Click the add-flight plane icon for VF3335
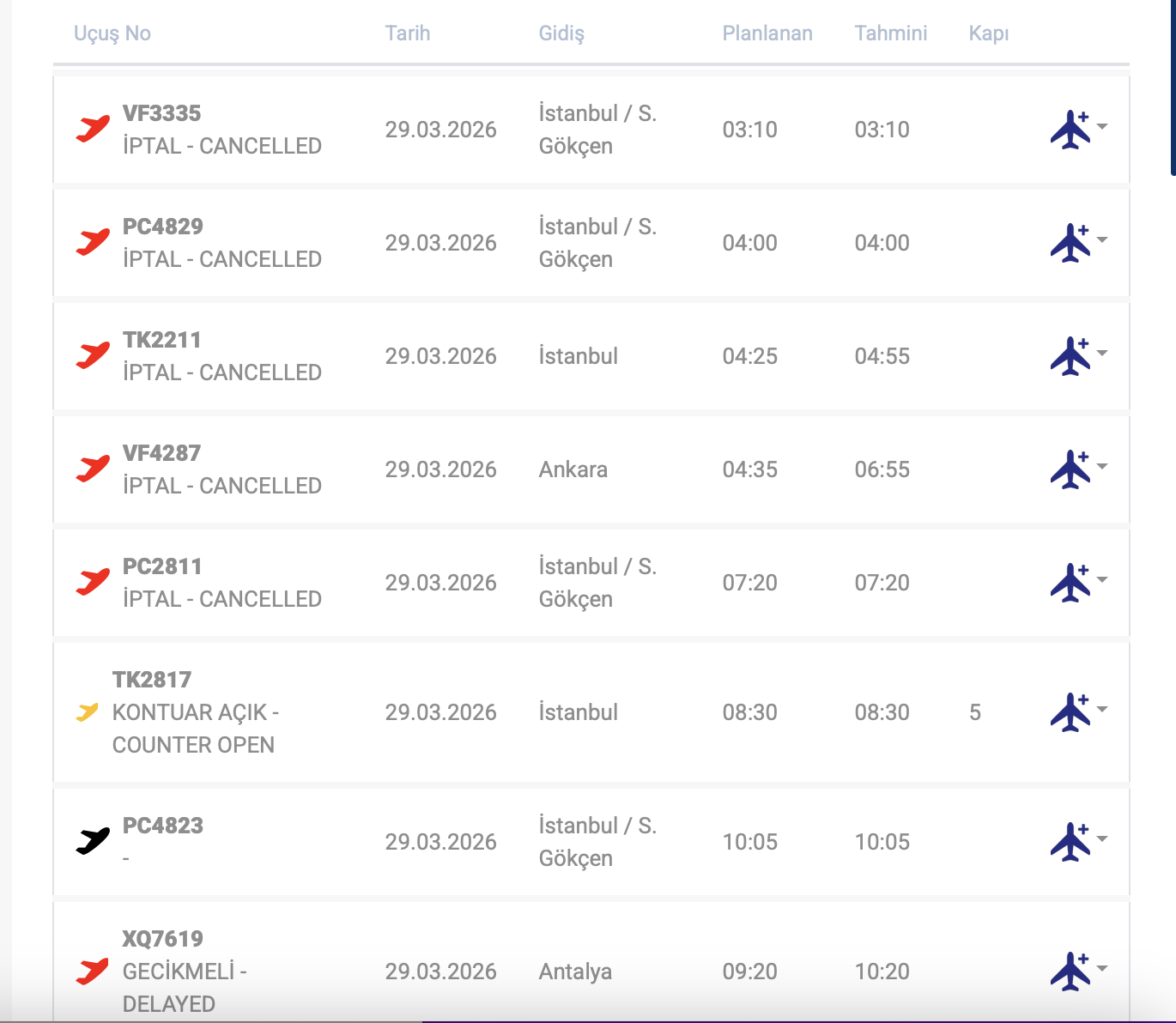Screen dimensions: 1176x1023 tap(1070, 130)
